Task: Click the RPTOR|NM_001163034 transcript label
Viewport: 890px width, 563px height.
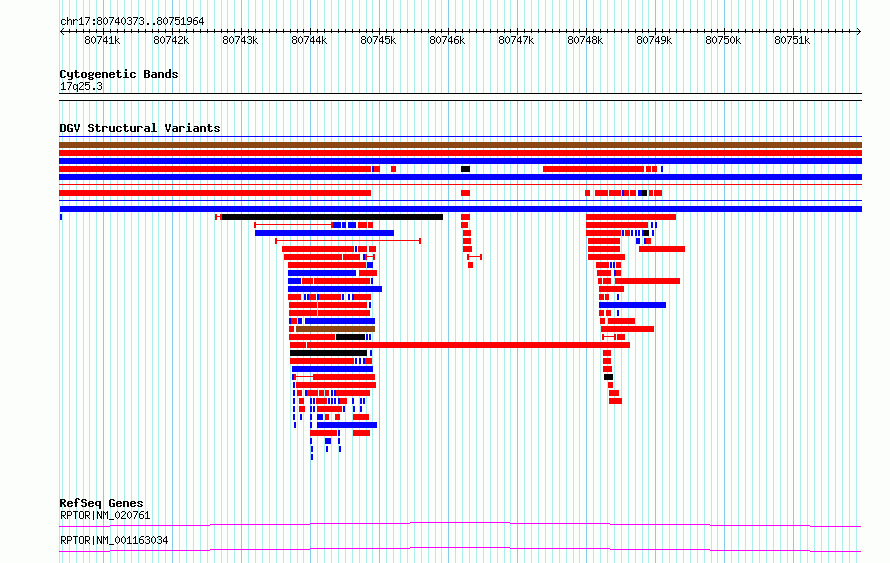Action: (x=114, y=540)
